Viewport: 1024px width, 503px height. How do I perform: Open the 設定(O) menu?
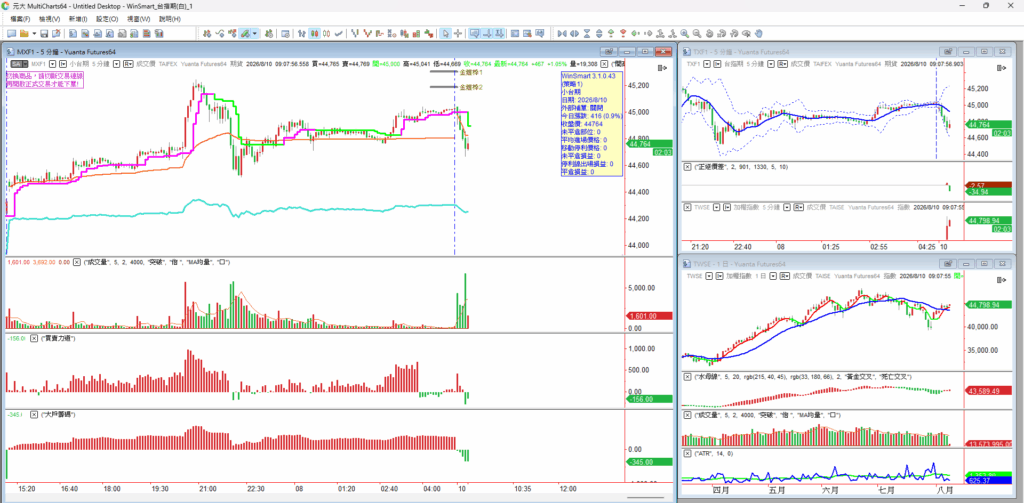107,19
